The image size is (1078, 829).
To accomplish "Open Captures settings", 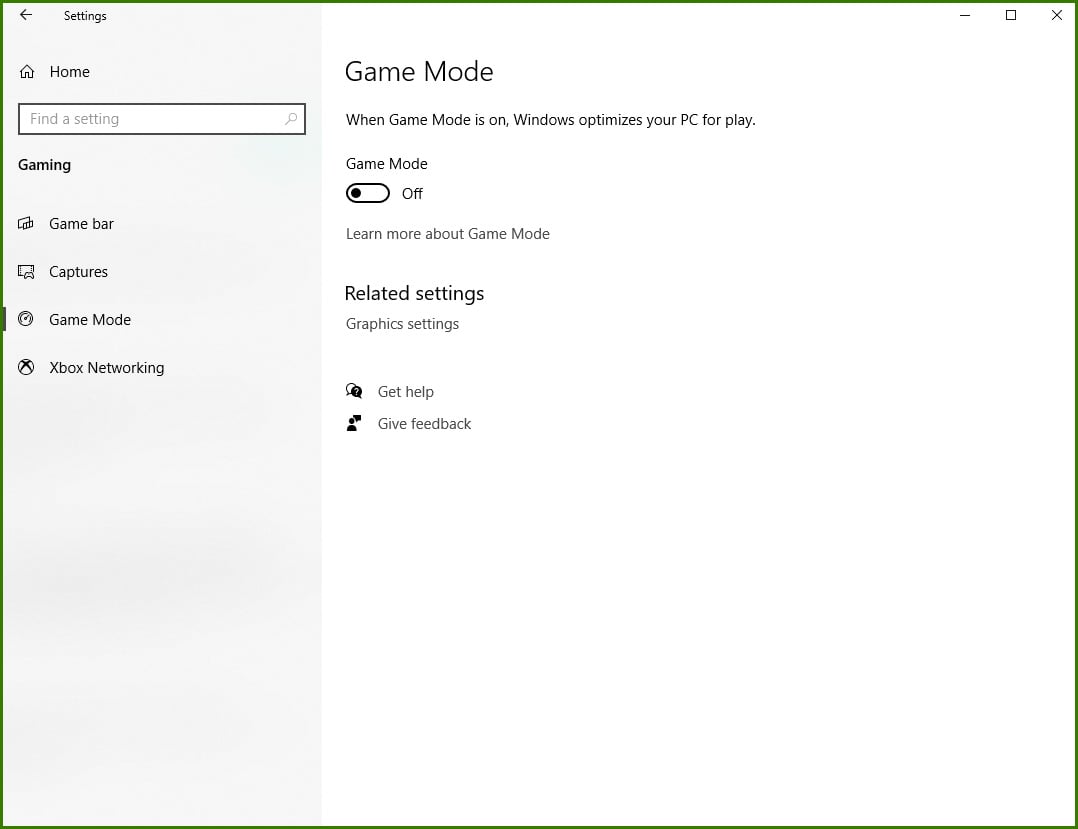I will (78, 272).
